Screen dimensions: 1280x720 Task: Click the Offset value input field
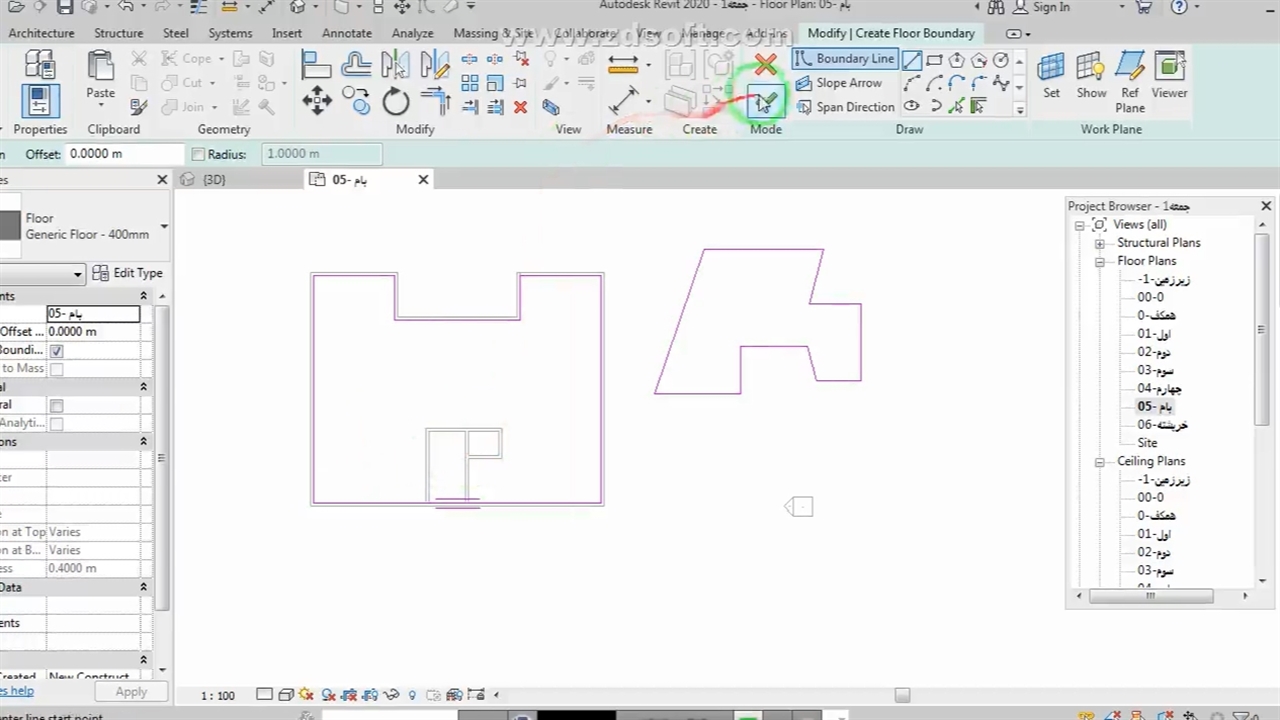click(124, 154)
